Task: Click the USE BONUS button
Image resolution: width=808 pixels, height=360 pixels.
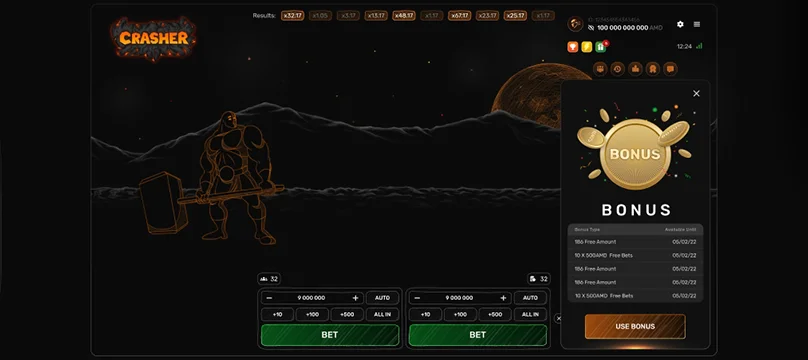Action: (x=635, y=327)
